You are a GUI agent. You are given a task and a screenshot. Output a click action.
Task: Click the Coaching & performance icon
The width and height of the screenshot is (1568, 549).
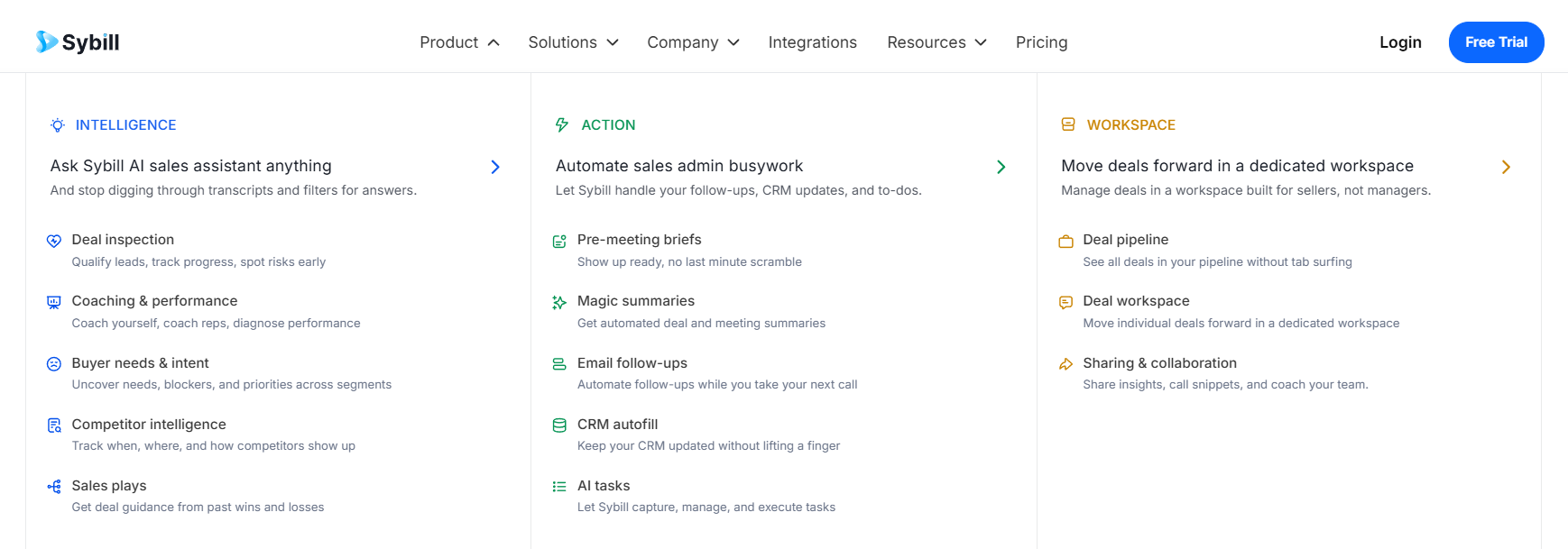point(54,302)
